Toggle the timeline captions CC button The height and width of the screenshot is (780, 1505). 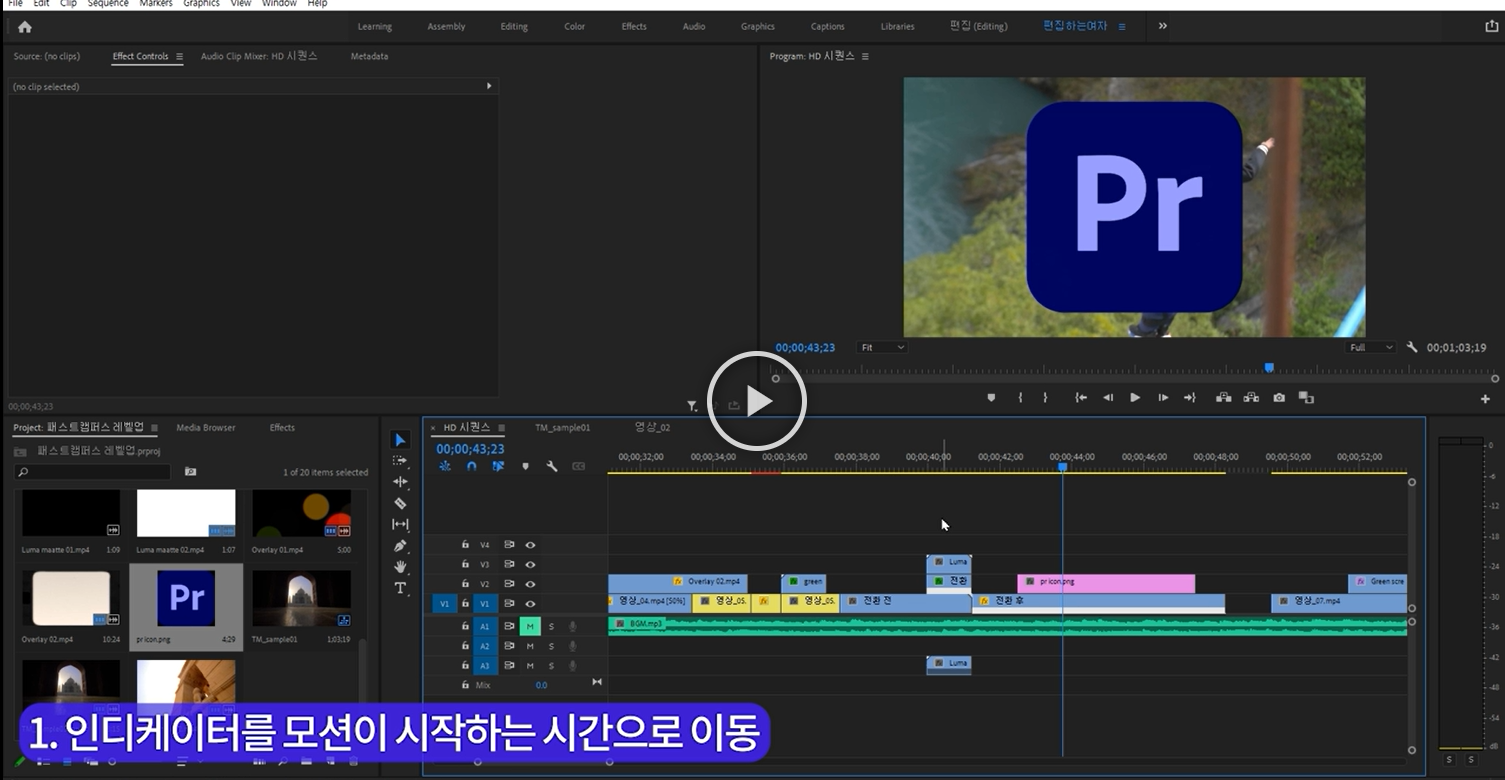coord(578,466)
